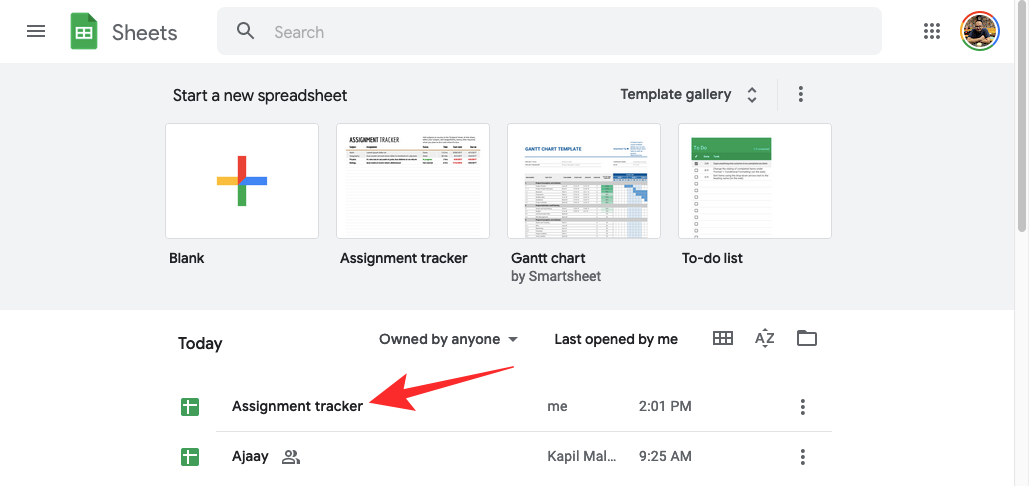
Task: Pick the To-do list template
Action: tap(755, 181)
